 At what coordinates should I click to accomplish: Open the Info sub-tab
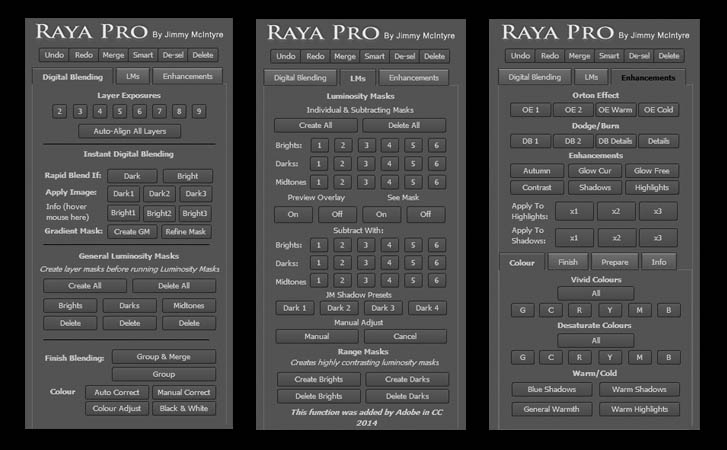pyautogui.click(x=659, y=262)
